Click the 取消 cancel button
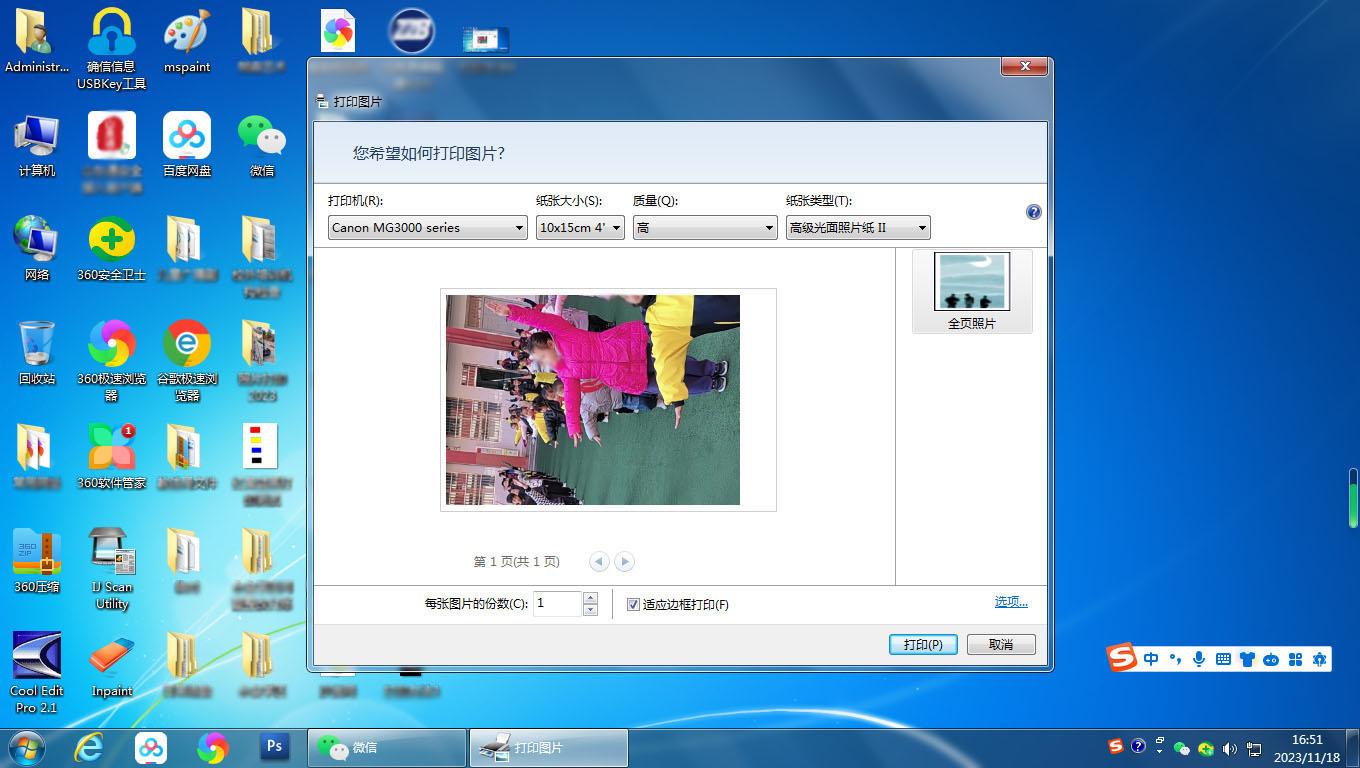1360x768 pixels. pos(1000,645)
